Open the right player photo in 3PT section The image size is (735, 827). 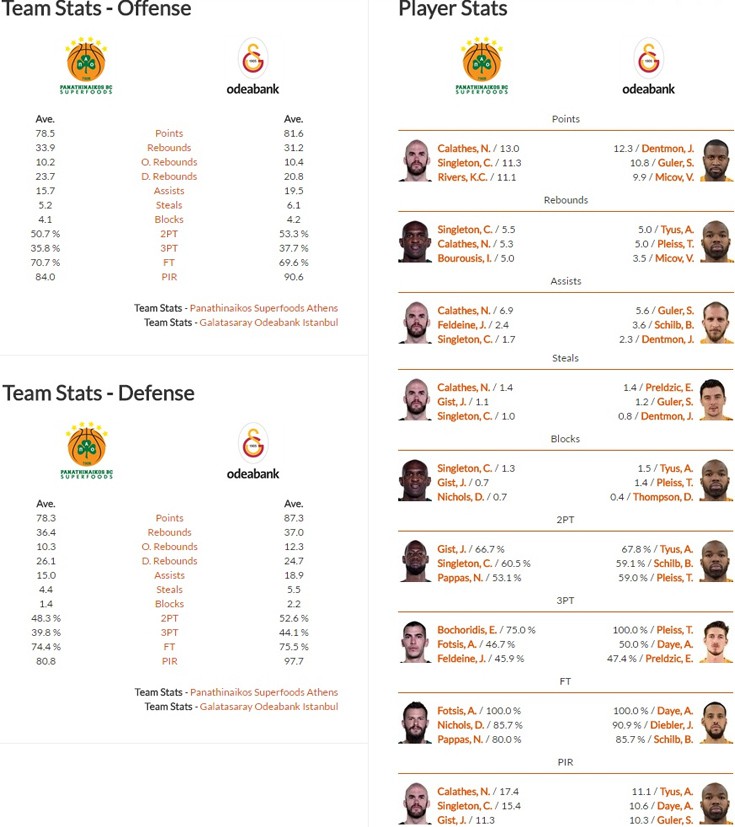715,642
